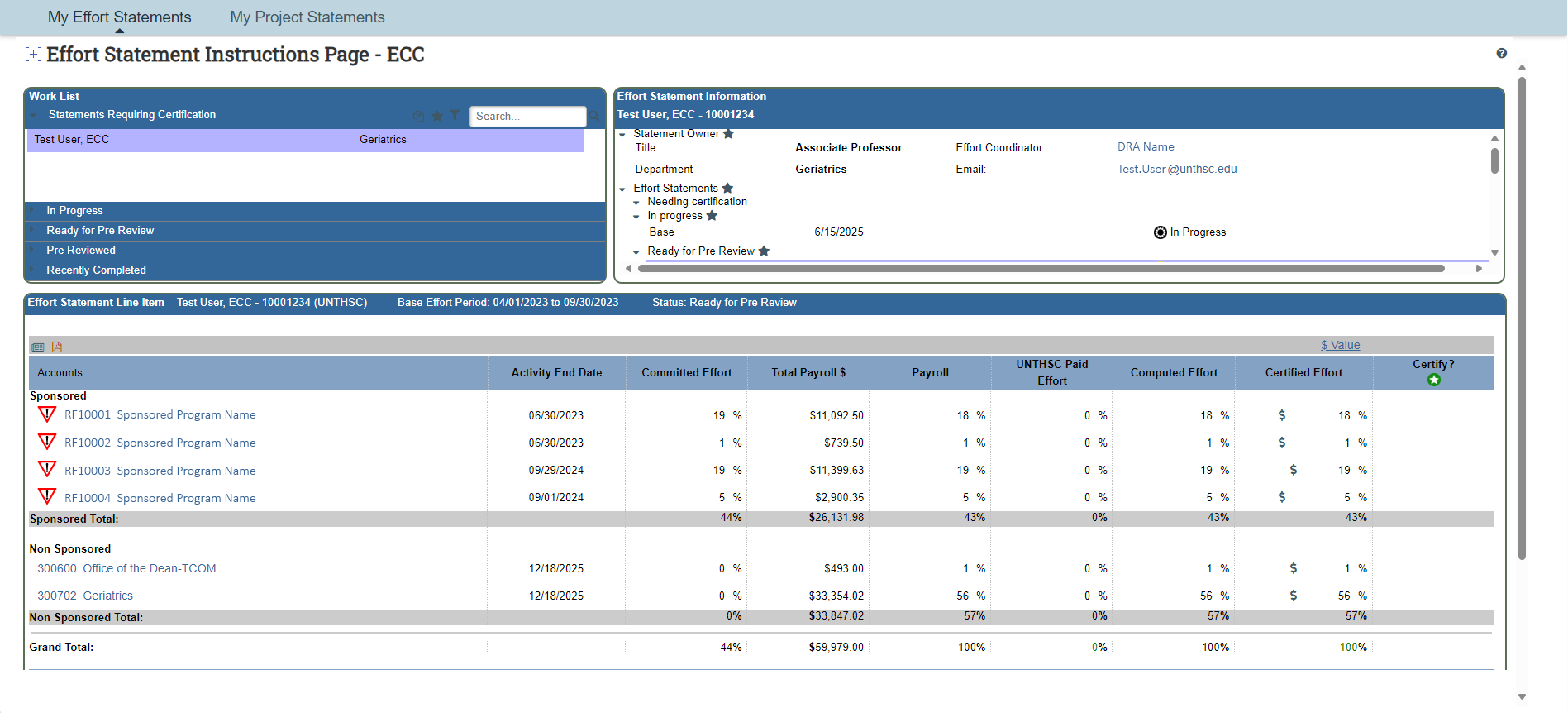Click dollar sign icon in 300702 Geriatrics row
Image resolution: width=1568 pixels, height=713 pixels.
[x=1294, y=596]
